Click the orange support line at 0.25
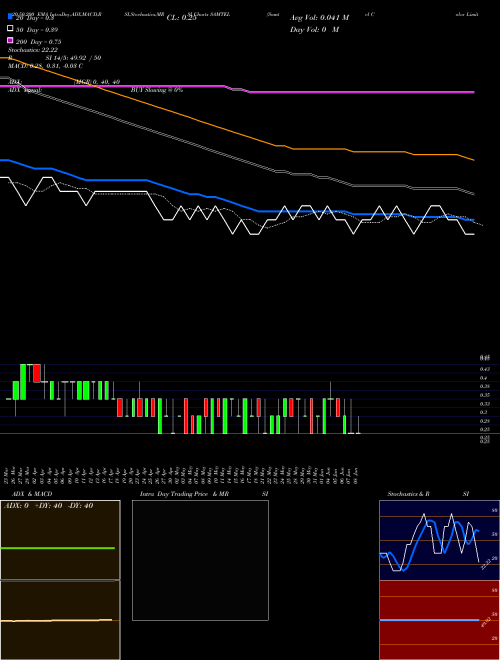 tap(250, 434)
